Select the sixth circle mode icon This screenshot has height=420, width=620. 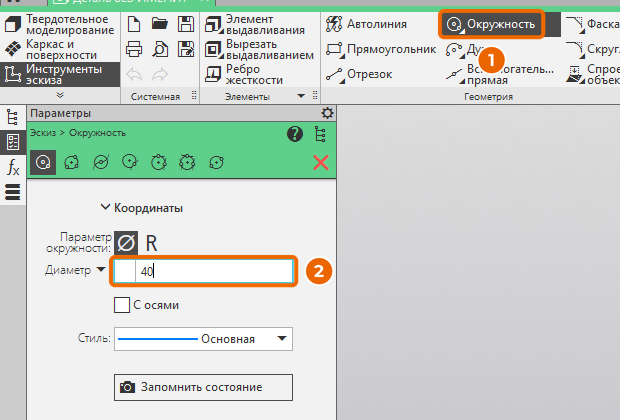click(x=187, y=162)
